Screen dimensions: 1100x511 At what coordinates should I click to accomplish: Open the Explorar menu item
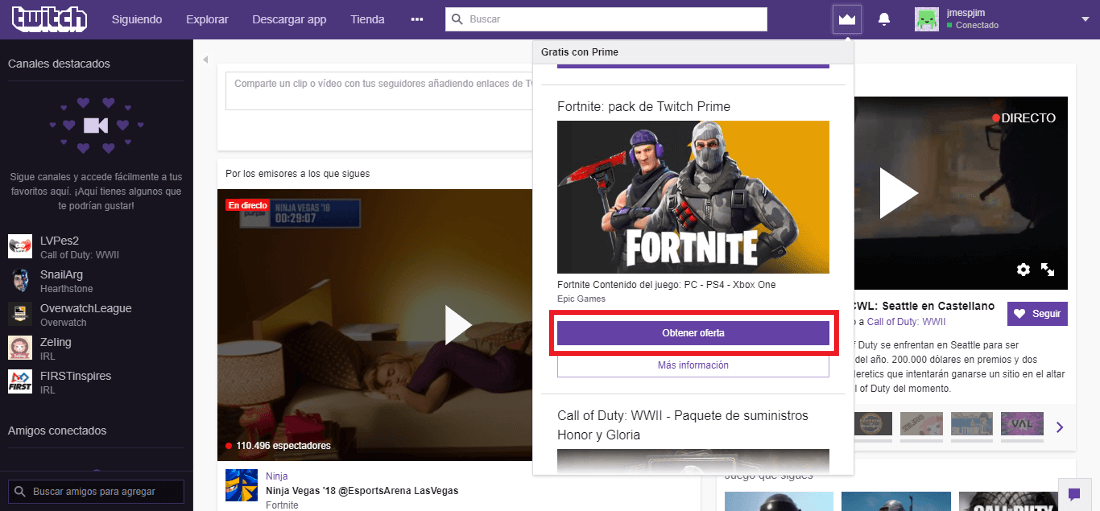pyautogui.click(x=207, y=20)
